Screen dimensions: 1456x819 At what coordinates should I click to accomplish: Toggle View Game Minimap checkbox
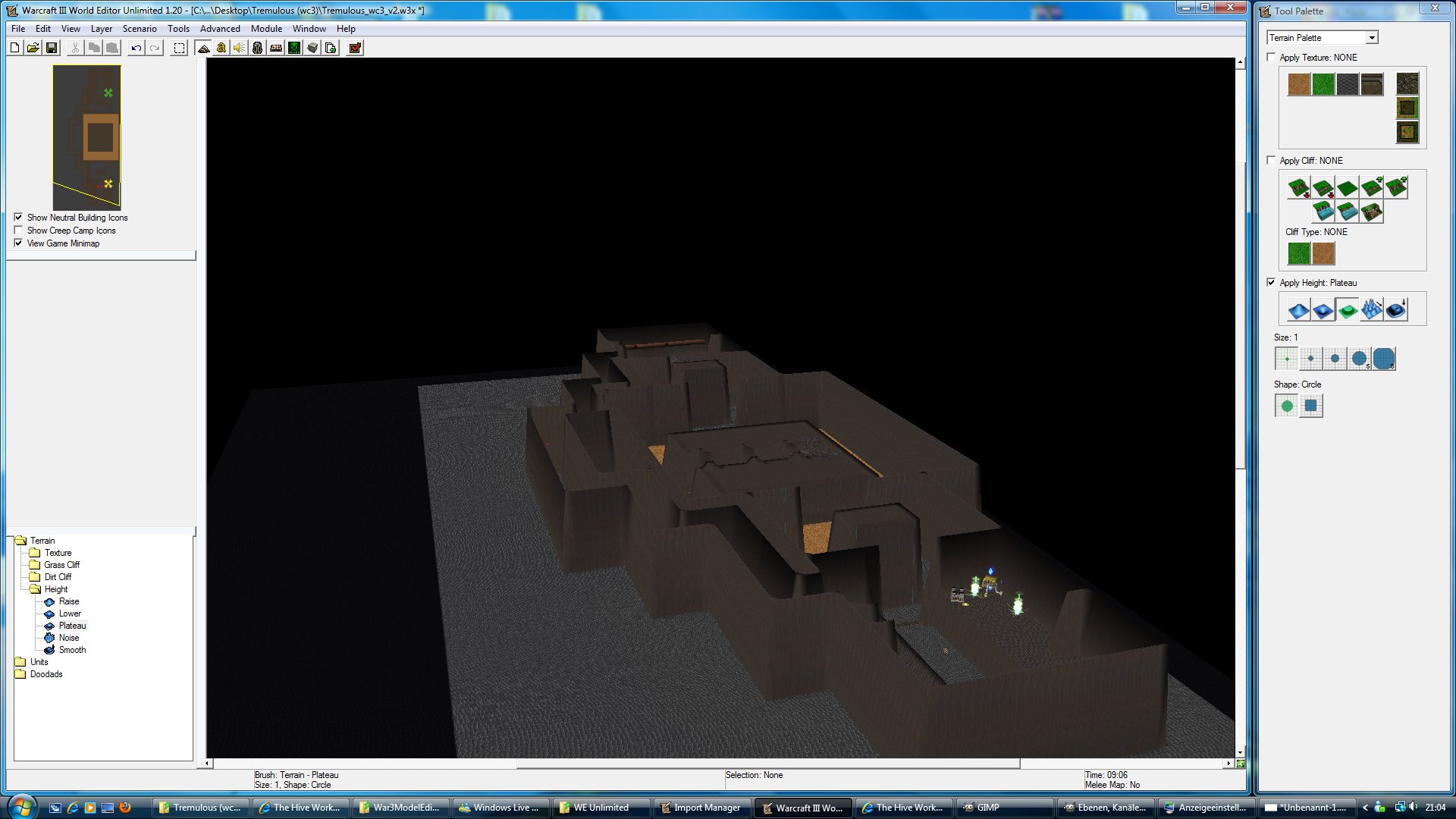pos(18,243)
